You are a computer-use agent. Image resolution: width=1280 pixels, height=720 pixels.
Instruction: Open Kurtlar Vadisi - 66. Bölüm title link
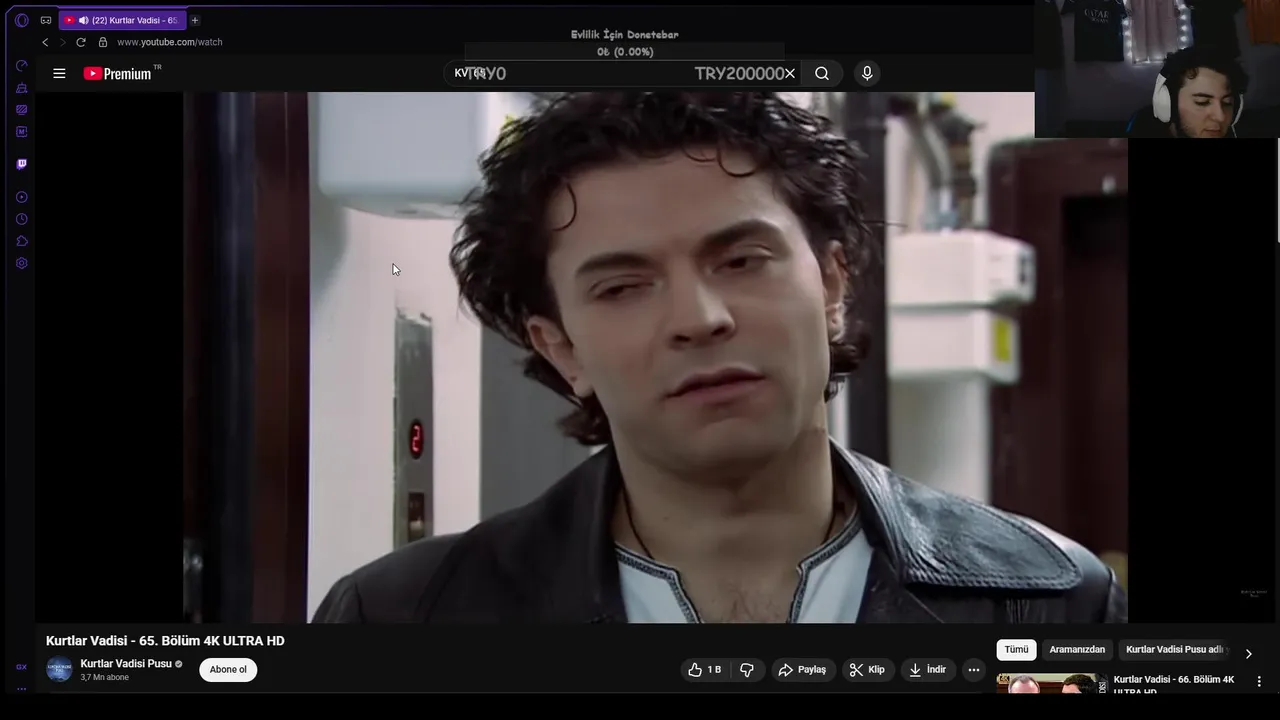click(1174, 684)
